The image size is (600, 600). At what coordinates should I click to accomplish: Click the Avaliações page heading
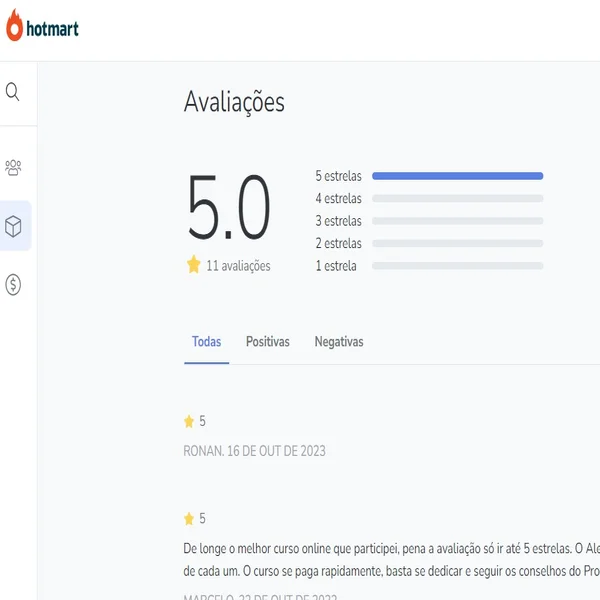tap(234, 103)
